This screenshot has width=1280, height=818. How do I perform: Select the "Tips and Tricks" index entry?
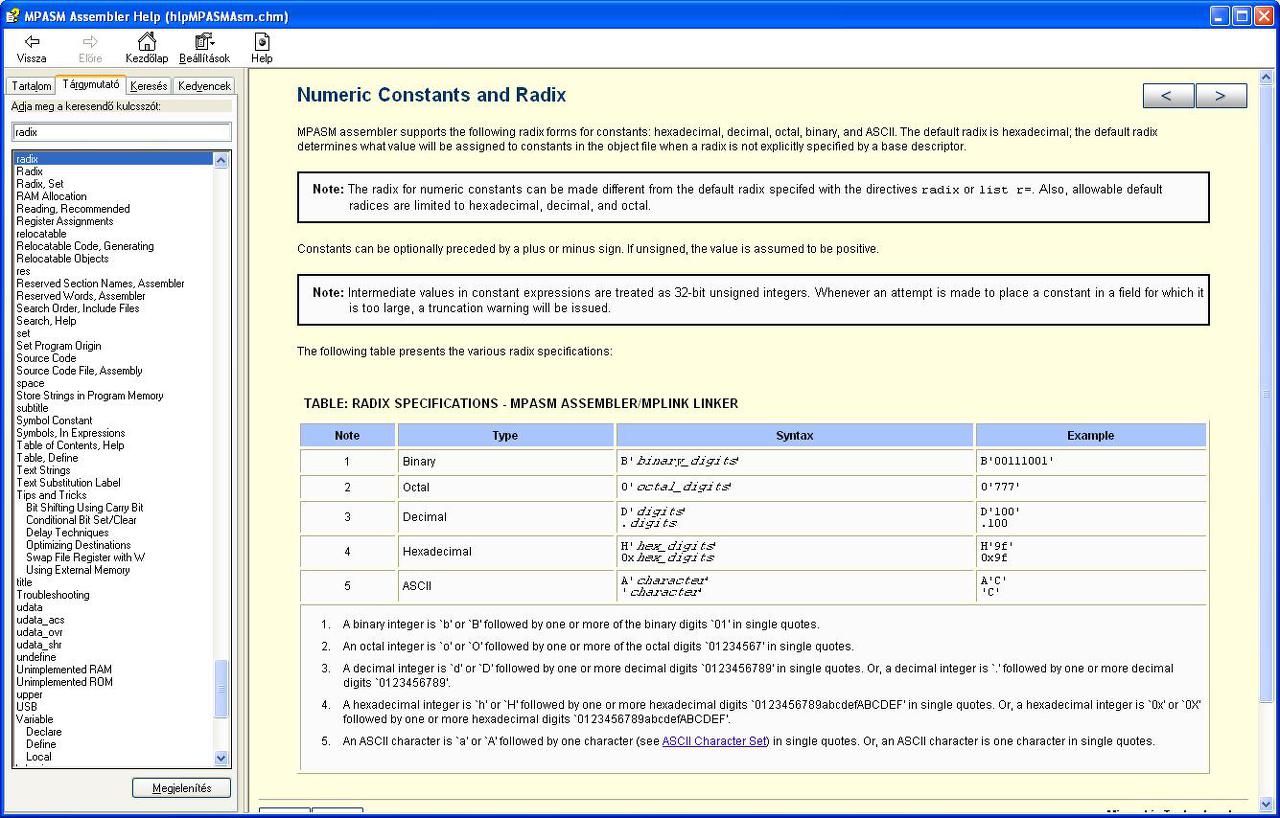point(51,495)
